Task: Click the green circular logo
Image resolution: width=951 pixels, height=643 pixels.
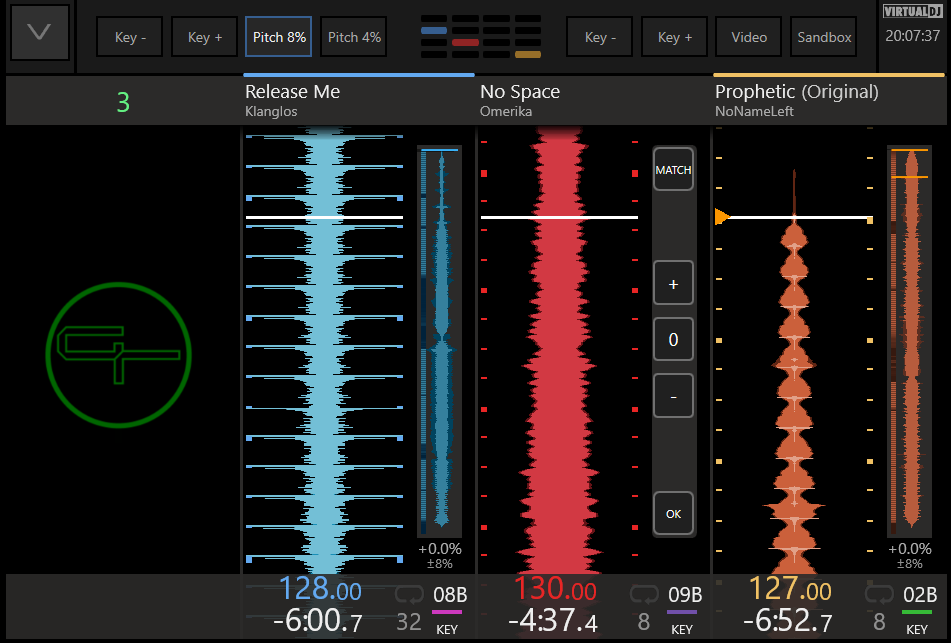Action: (x=119, y=355)
